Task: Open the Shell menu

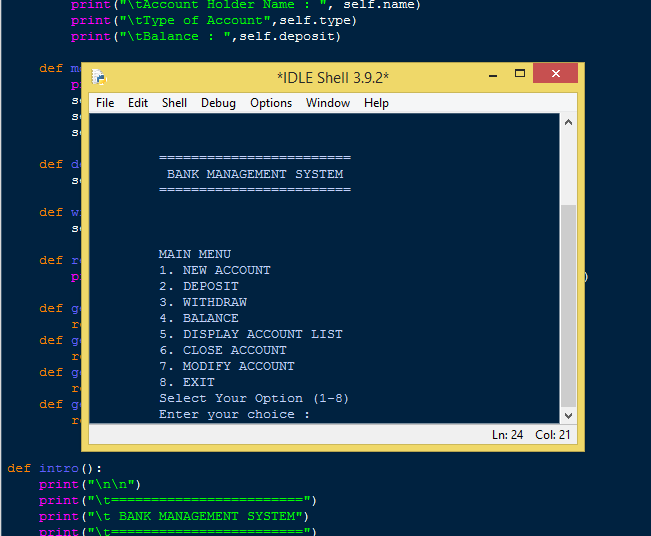Action: tap(174, 103)
